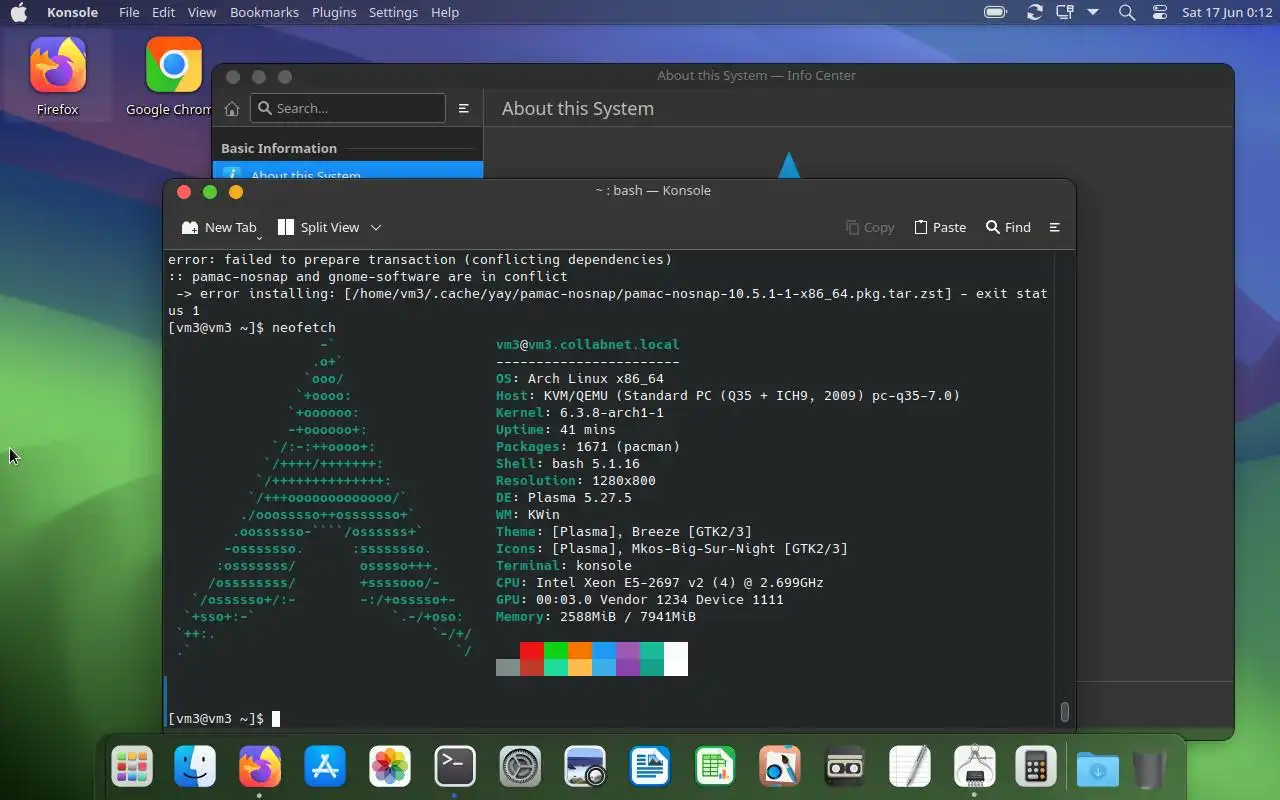
Task: Click the 'OS: Arch Linux x86_64' line
Action: tap(580, 379)
